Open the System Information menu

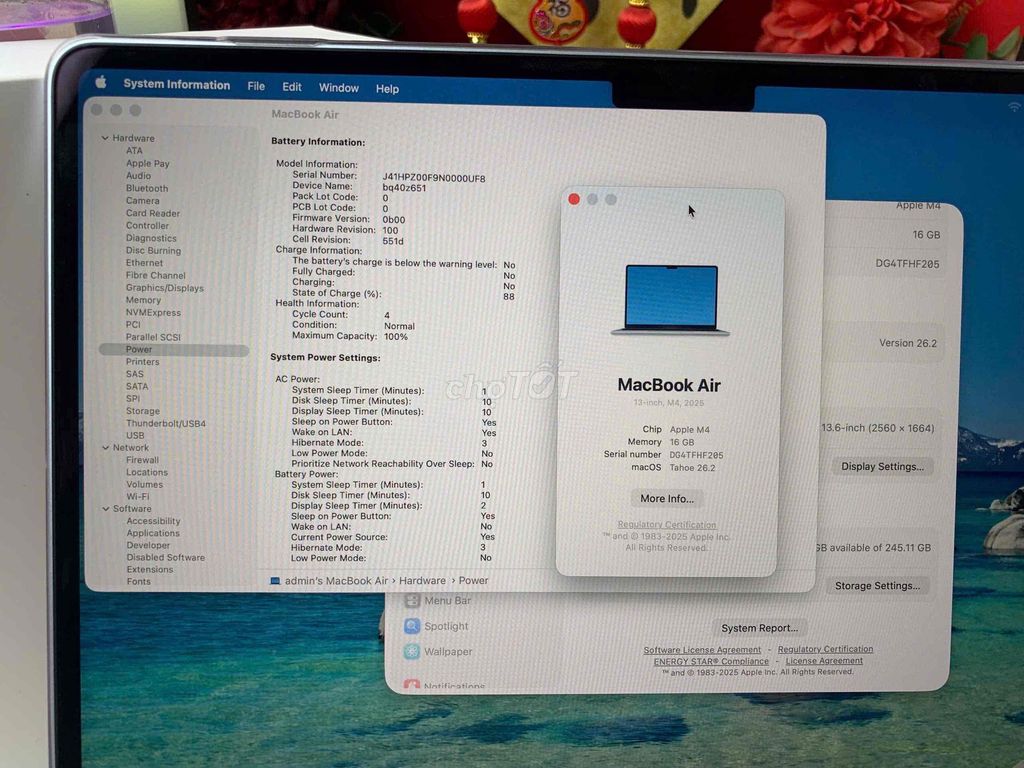pyautogui.click(x=176, y=85)
